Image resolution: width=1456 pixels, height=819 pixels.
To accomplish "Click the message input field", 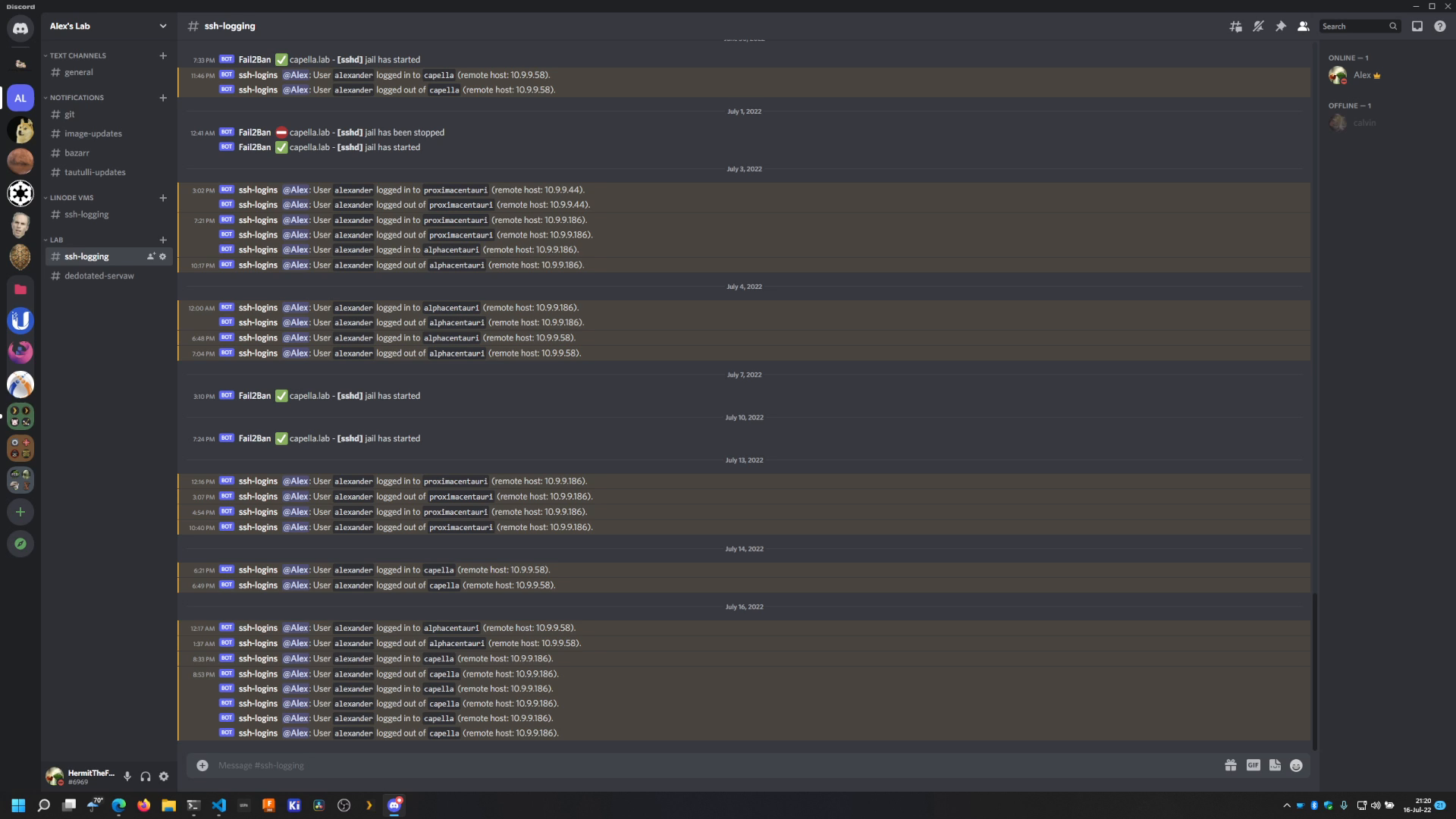I will 531,765.
